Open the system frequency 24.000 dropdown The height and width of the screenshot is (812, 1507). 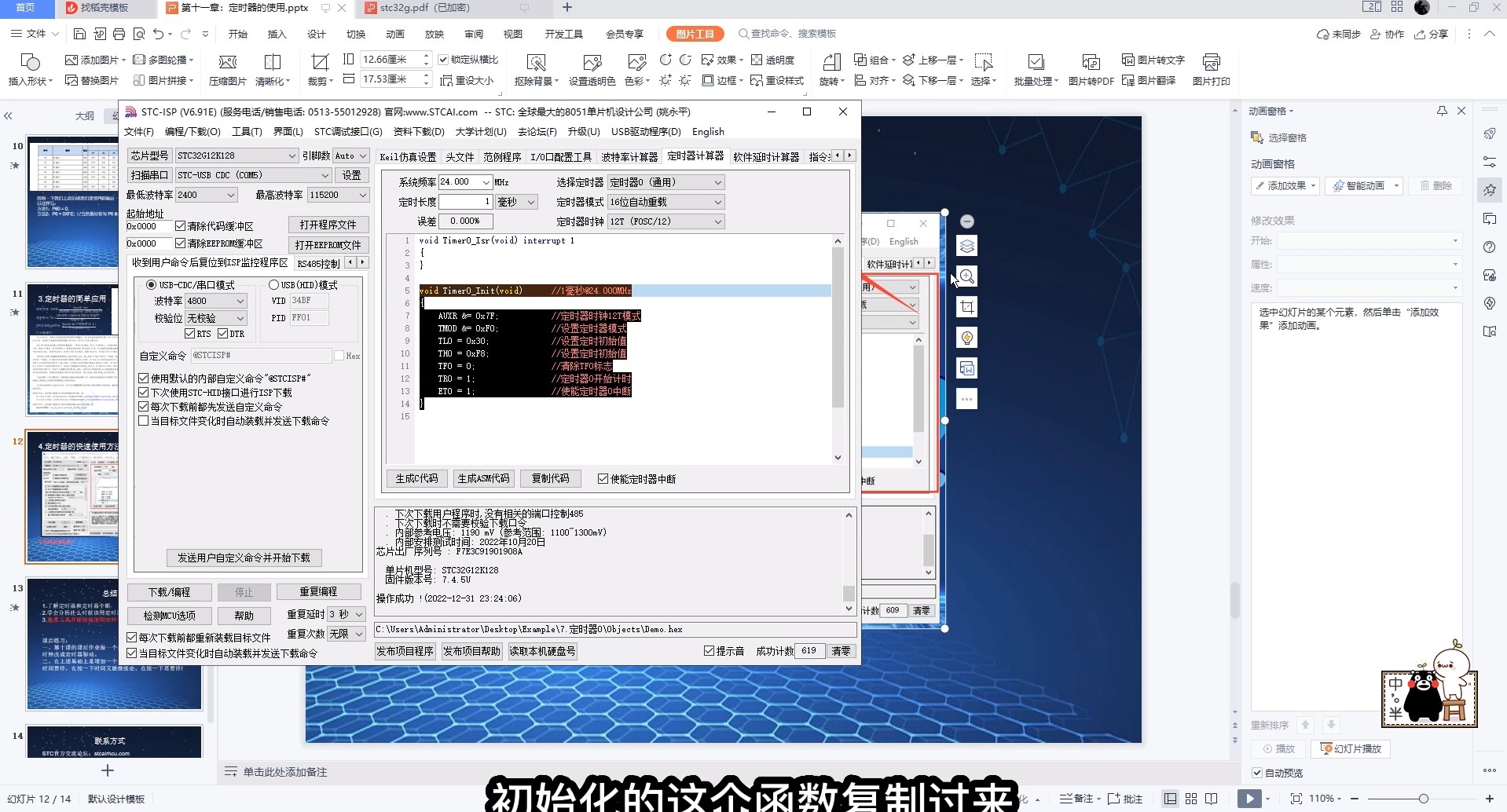tap(465, 182)
